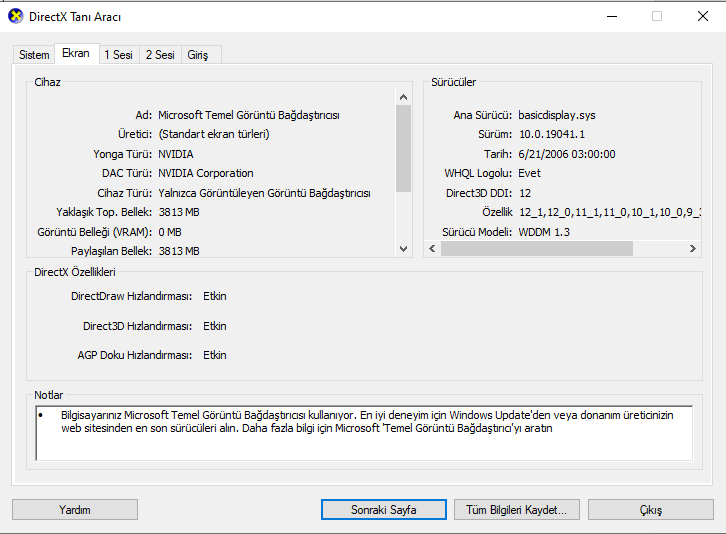
Task: Click Direct3D Hızlandırması 'Etkin' value
Action: click(215, 326)
